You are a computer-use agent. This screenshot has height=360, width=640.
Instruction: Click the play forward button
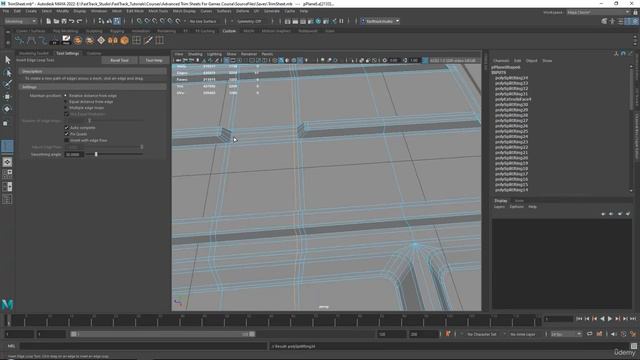pyautogui.click(x=610, y=319)
